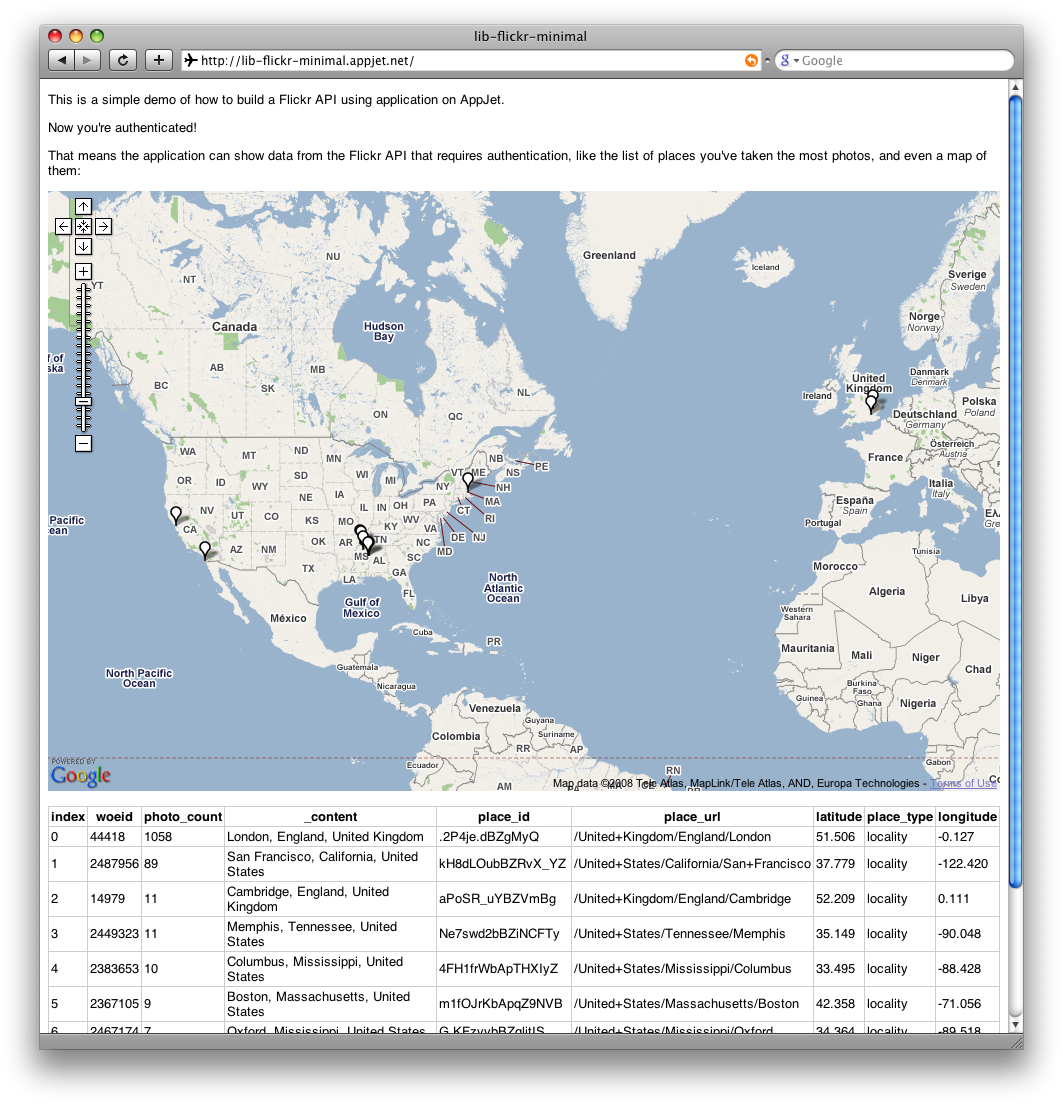Image resolution: width=1063 pixels, height=1104 pixels.
Task: Click the Southern California map marker
Action: click(205, 550)
